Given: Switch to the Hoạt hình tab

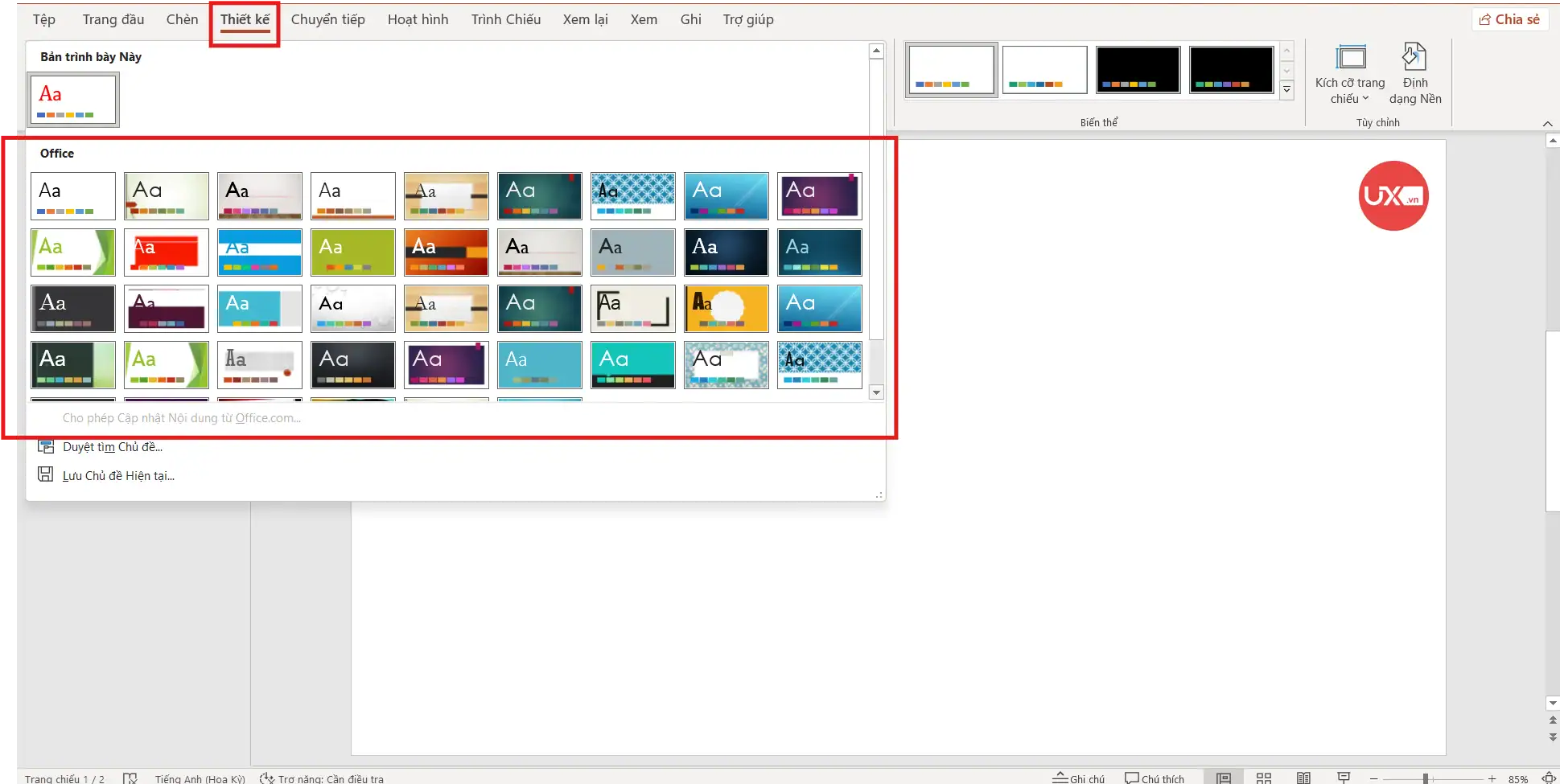Looking at the screenshot, I should [x=418, y=18].
